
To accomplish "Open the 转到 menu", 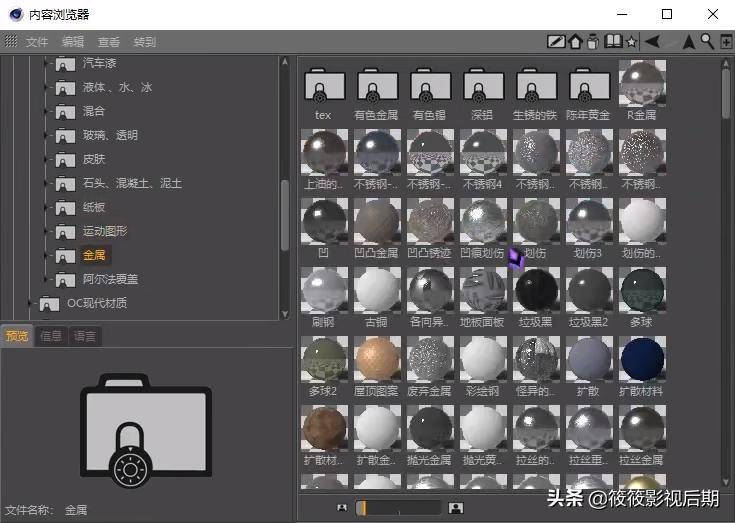I will click(144, 42).
